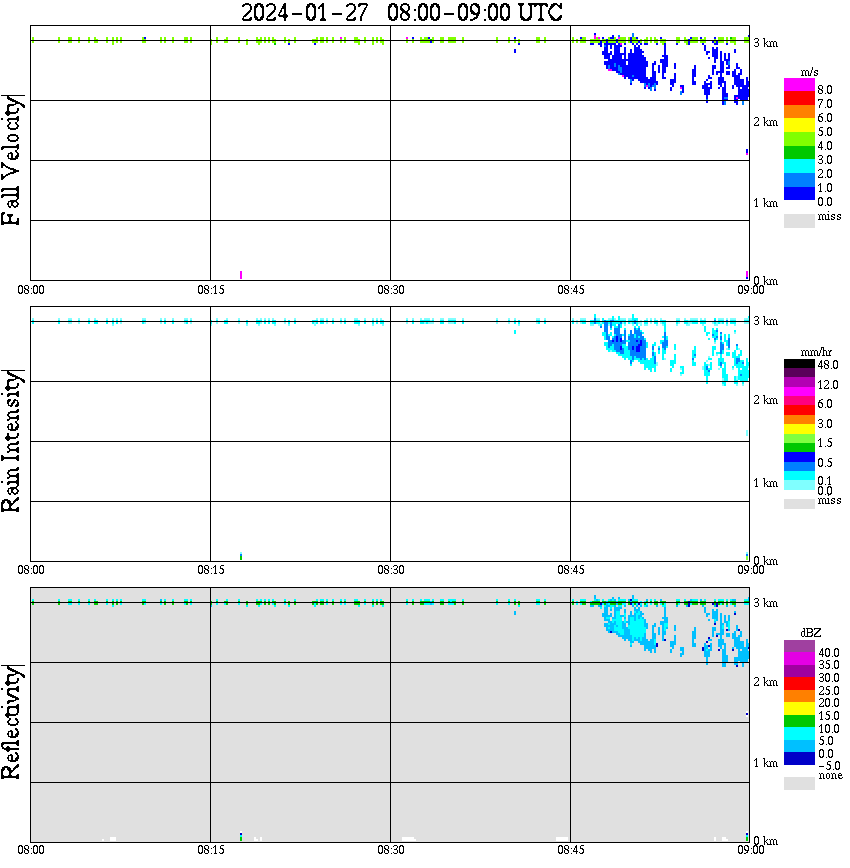Click the 'Reflectivity' axis label
This screenshot has width=850, height=868.
click(x=12, y=722)
